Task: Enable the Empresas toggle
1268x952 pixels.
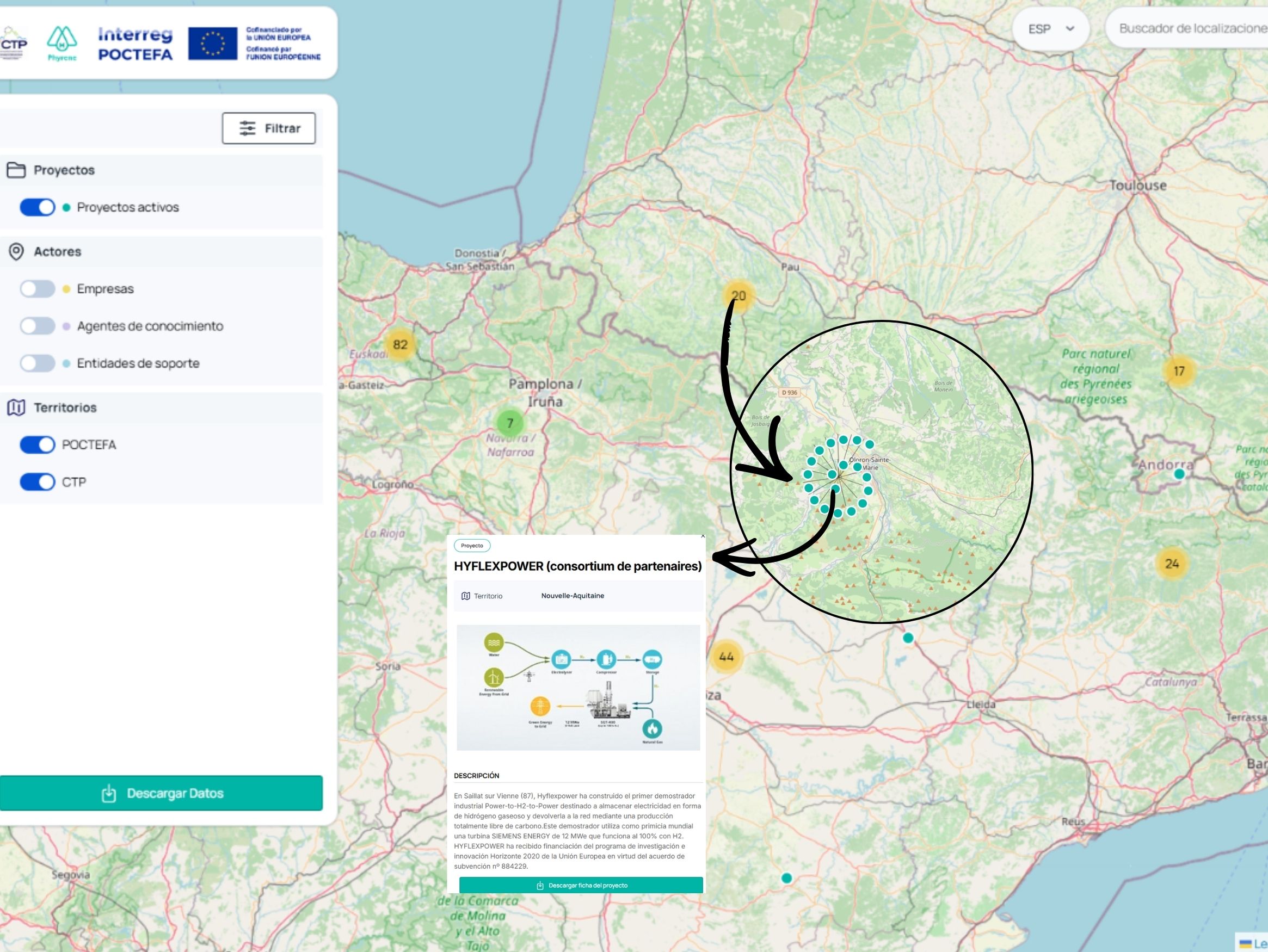Action: point(38,289)
